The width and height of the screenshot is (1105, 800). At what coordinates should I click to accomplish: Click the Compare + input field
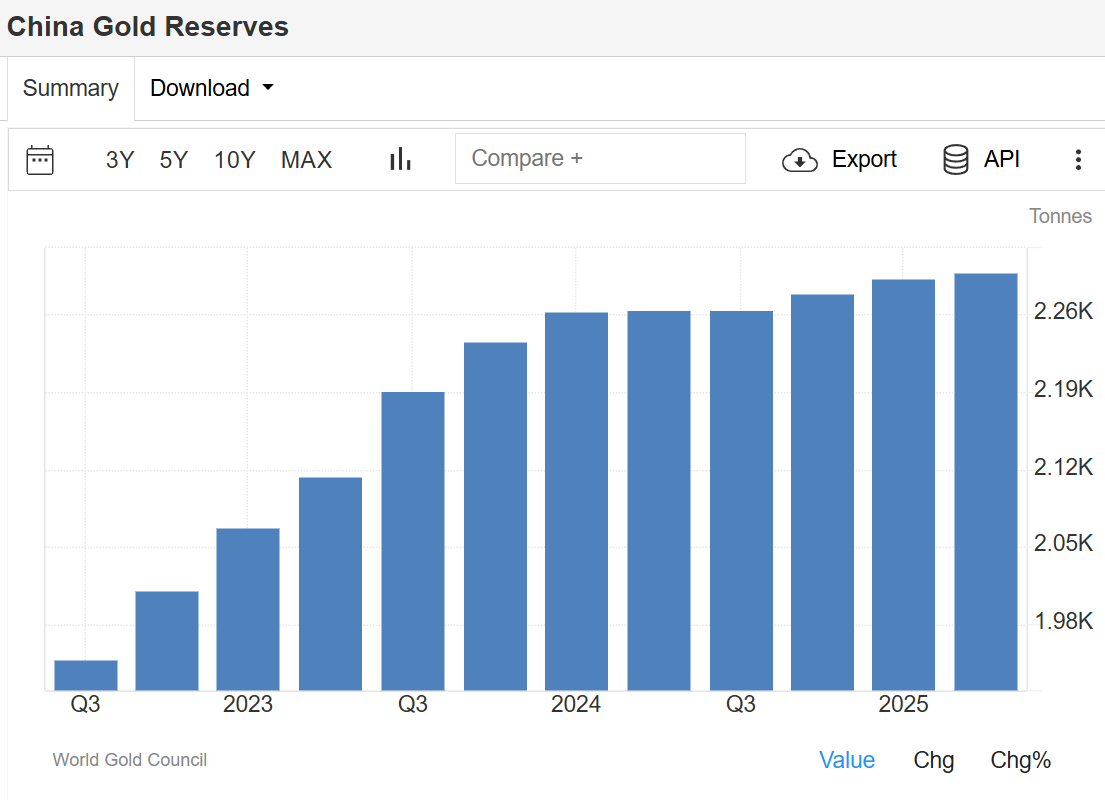coord(600,159)
